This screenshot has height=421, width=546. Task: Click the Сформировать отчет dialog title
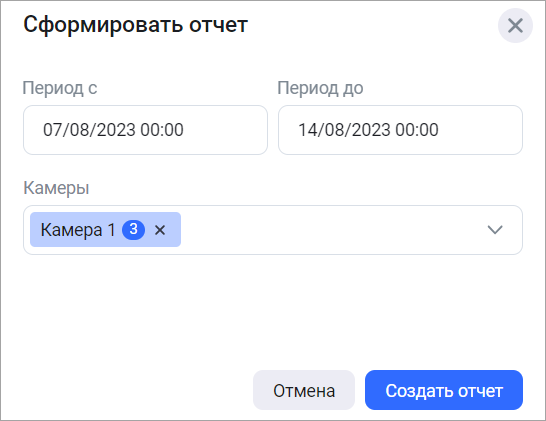pyautogui.click(x=135, y=25)
